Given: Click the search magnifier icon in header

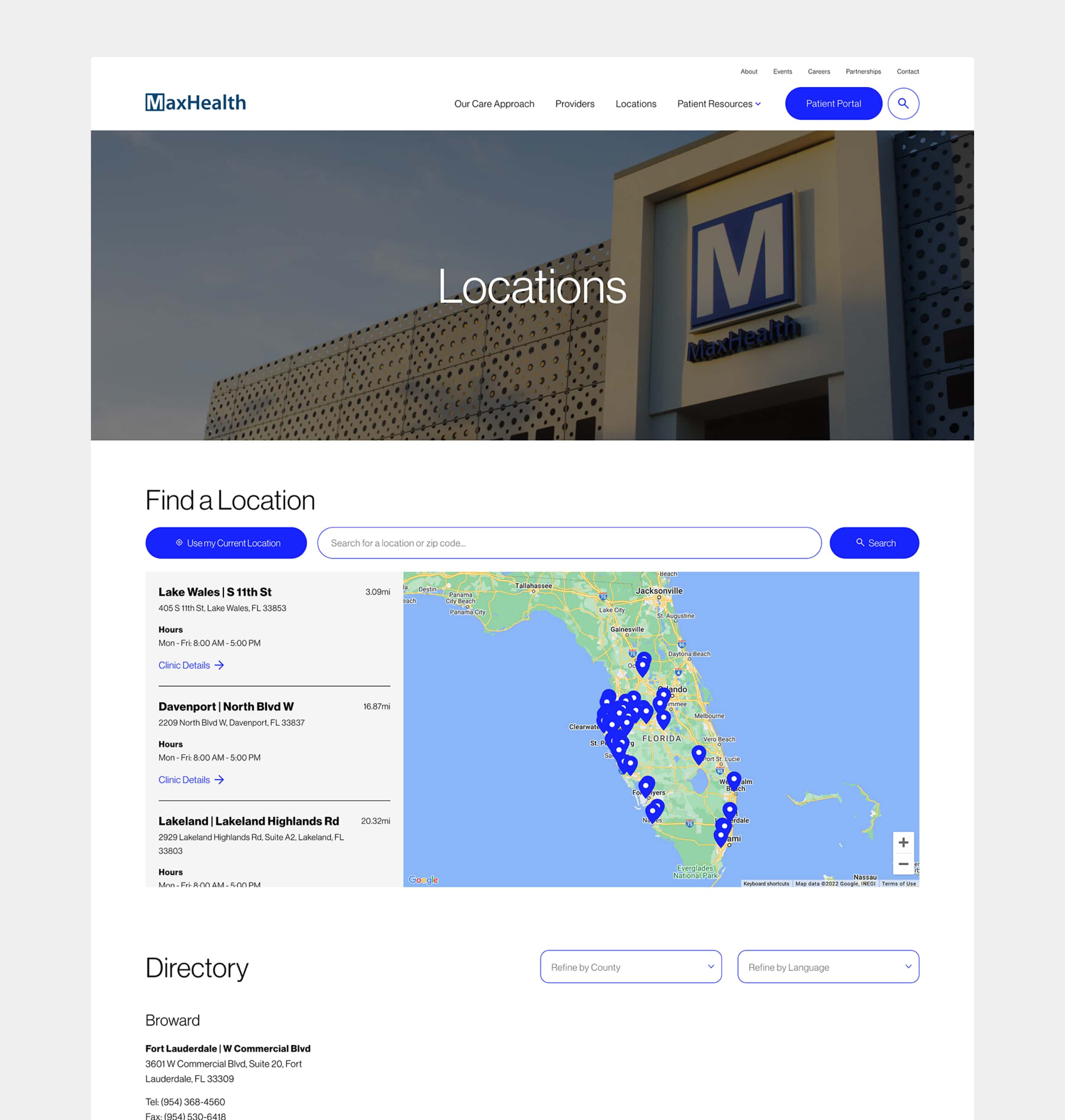Looking at the screenshot, I should pyautogui.click(x=903, y=103).
